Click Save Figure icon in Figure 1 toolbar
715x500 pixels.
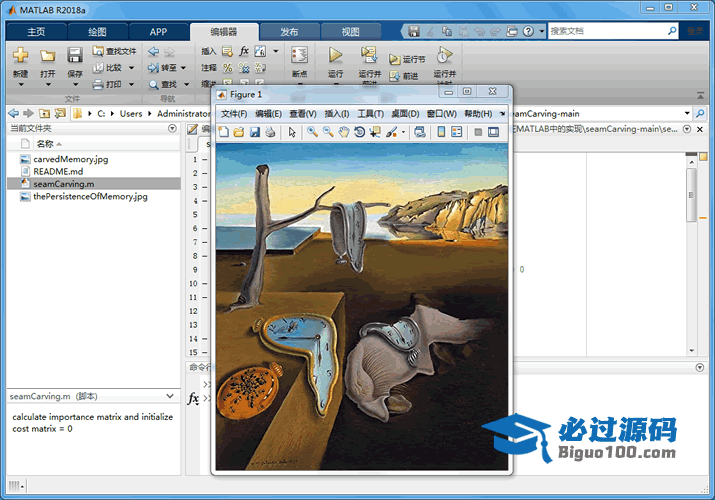coord(254,132)
